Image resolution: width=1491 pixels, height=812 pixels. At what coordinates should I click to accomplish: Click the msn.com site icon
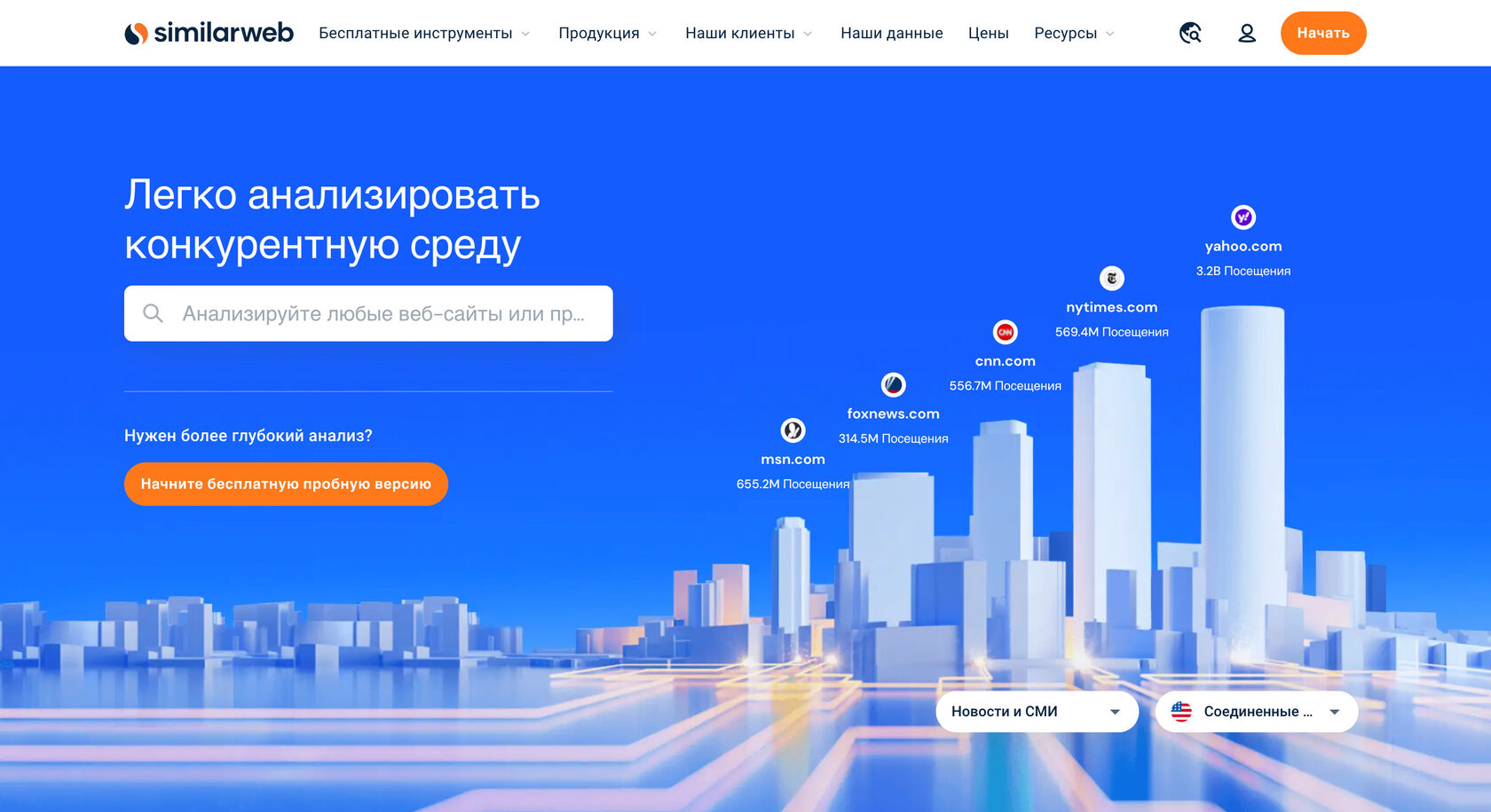793,430
